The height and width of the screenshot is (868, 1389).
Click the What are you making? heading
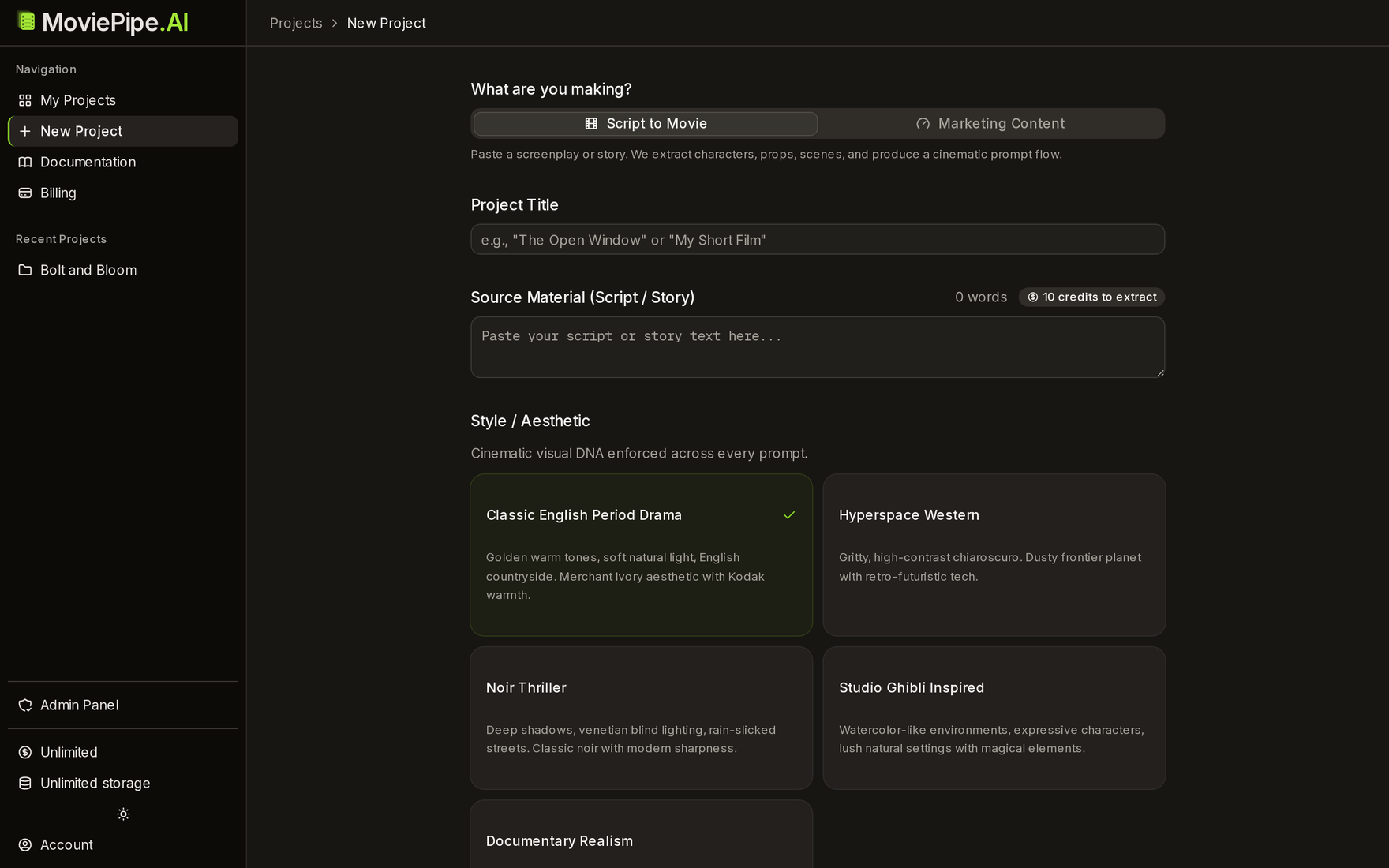click(551, 89)
